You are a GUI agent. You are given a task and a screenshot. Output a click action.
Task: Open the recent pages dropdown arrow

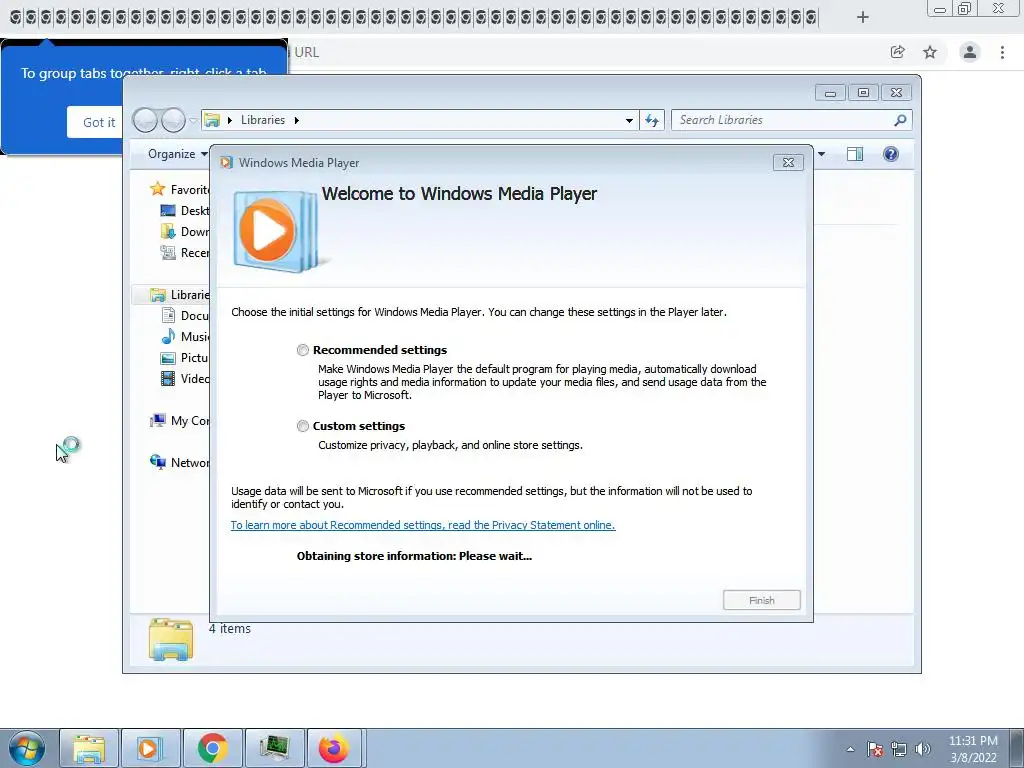[x=193, y=121]
